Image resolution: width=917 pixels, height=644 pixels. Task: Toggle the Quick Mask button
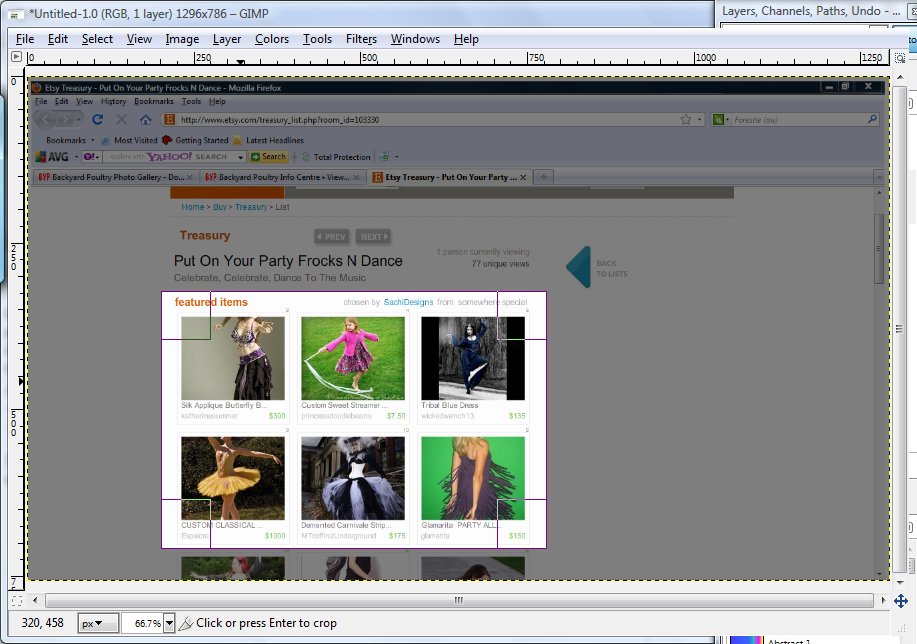(x=16, y=600)
